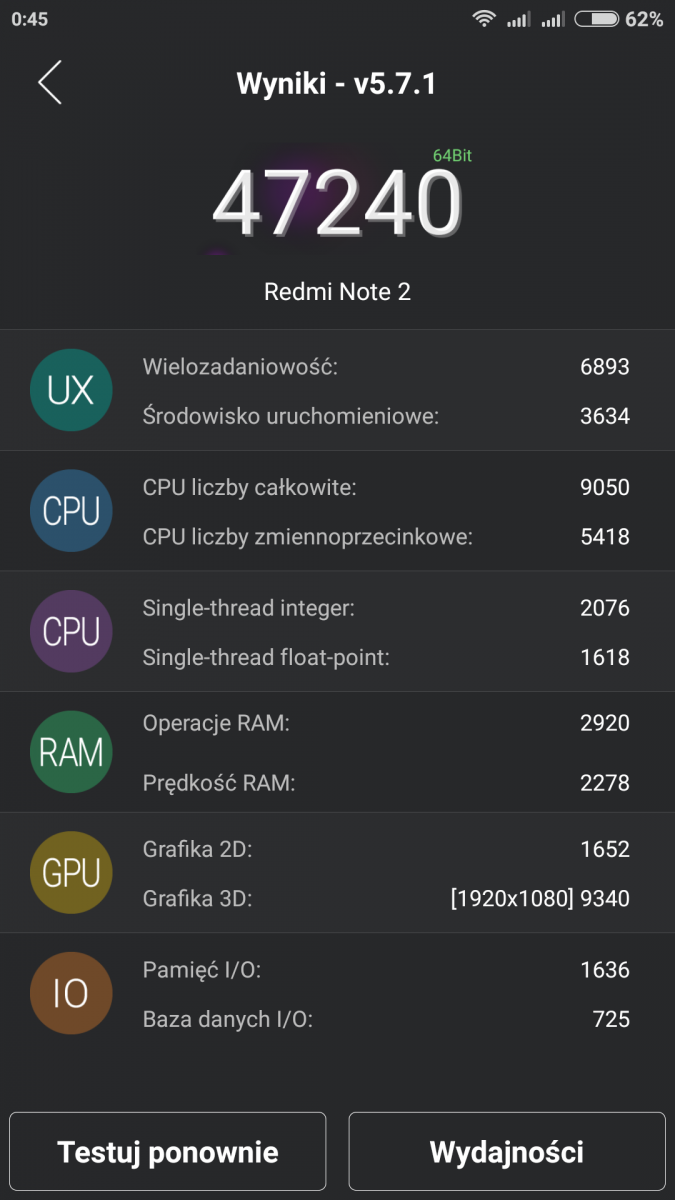
Task: Tap the Wyniki - v5.7.1 title
Action: click(x=336, y=84)
